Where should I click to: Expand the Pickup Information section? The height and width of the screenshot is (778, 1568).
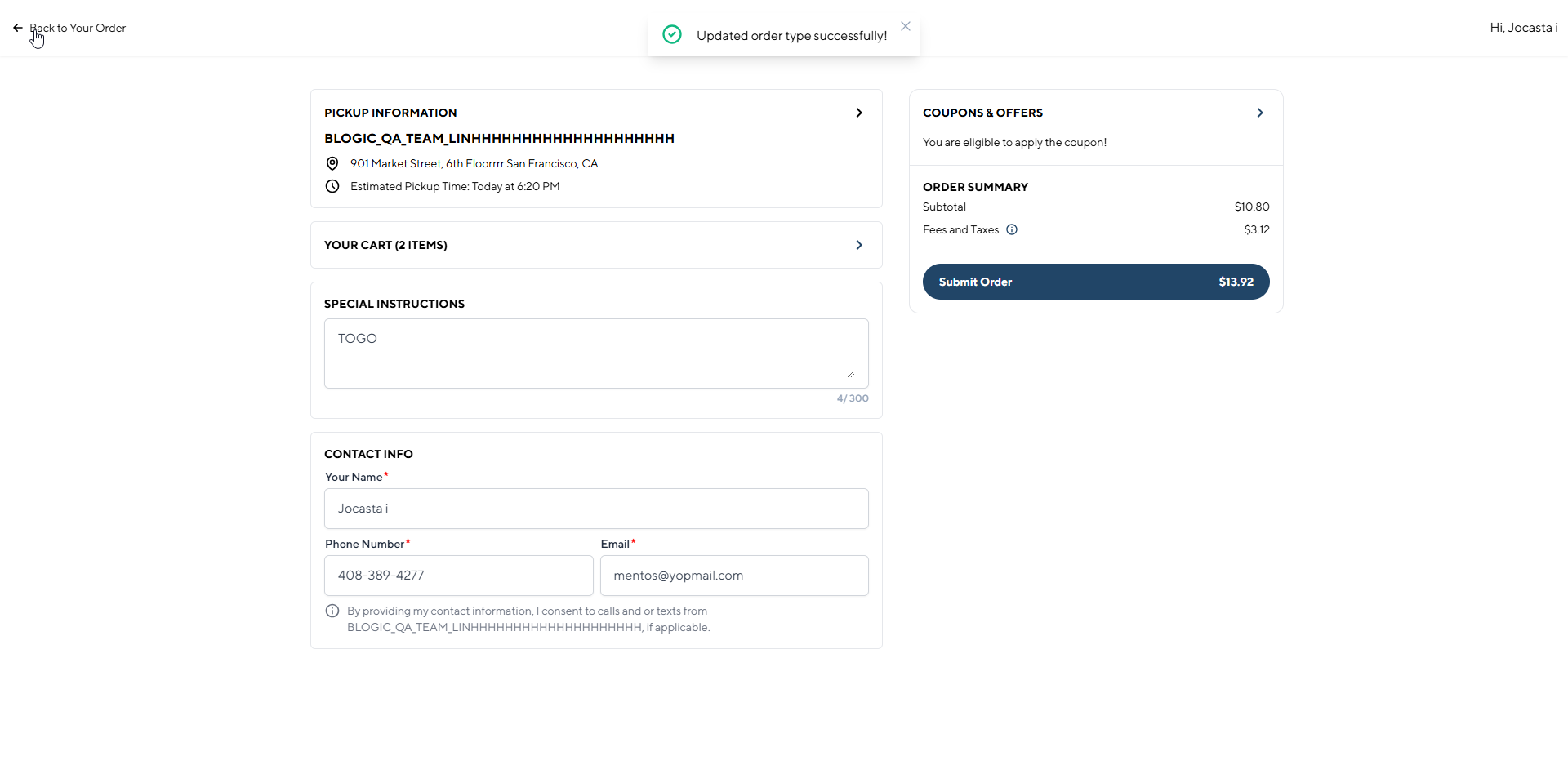coord(858,113)
